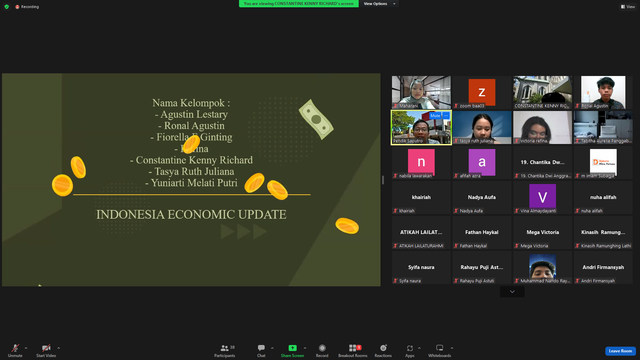This screenshot has width=640, height=360.
Task: Click the green encryption shield icon
Action: coord(7,7)
